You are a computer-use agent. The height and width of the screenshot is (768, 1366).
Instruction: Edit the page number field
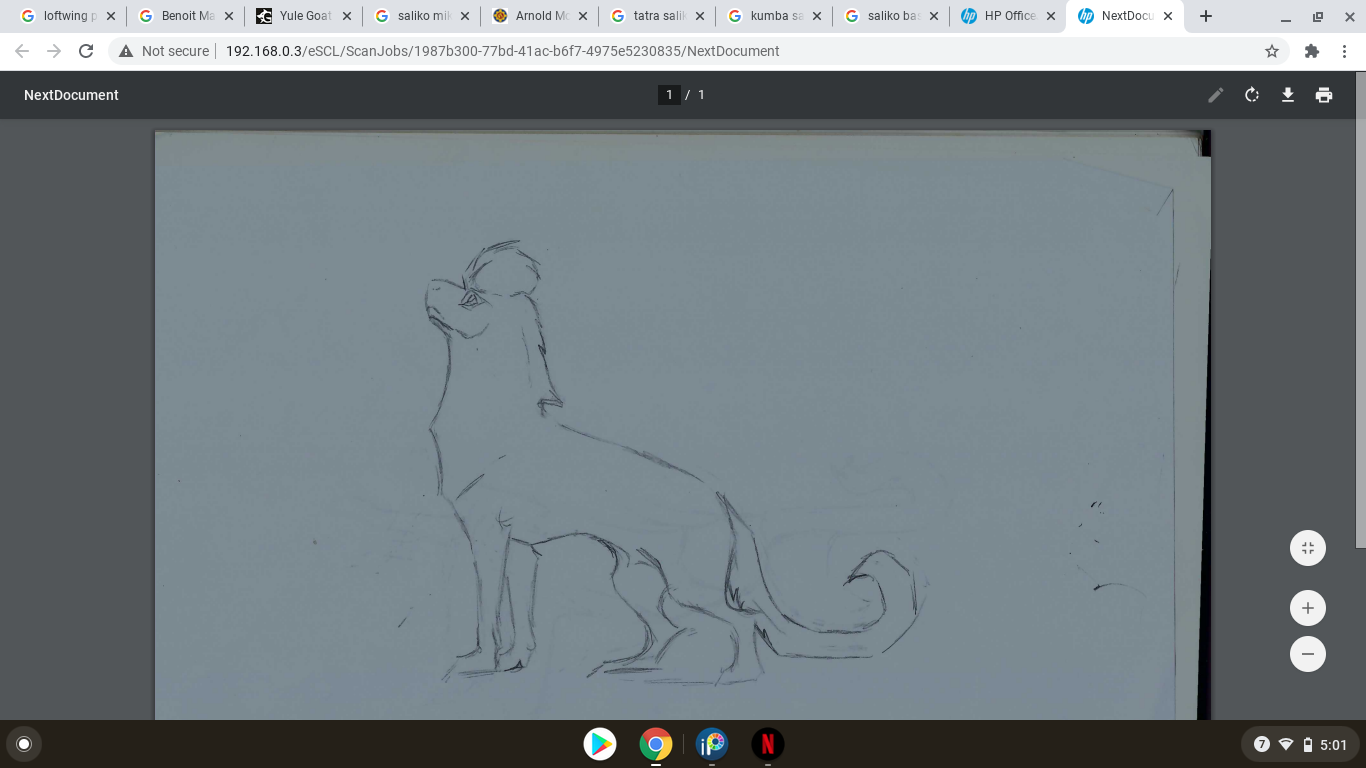coord(669,95)
